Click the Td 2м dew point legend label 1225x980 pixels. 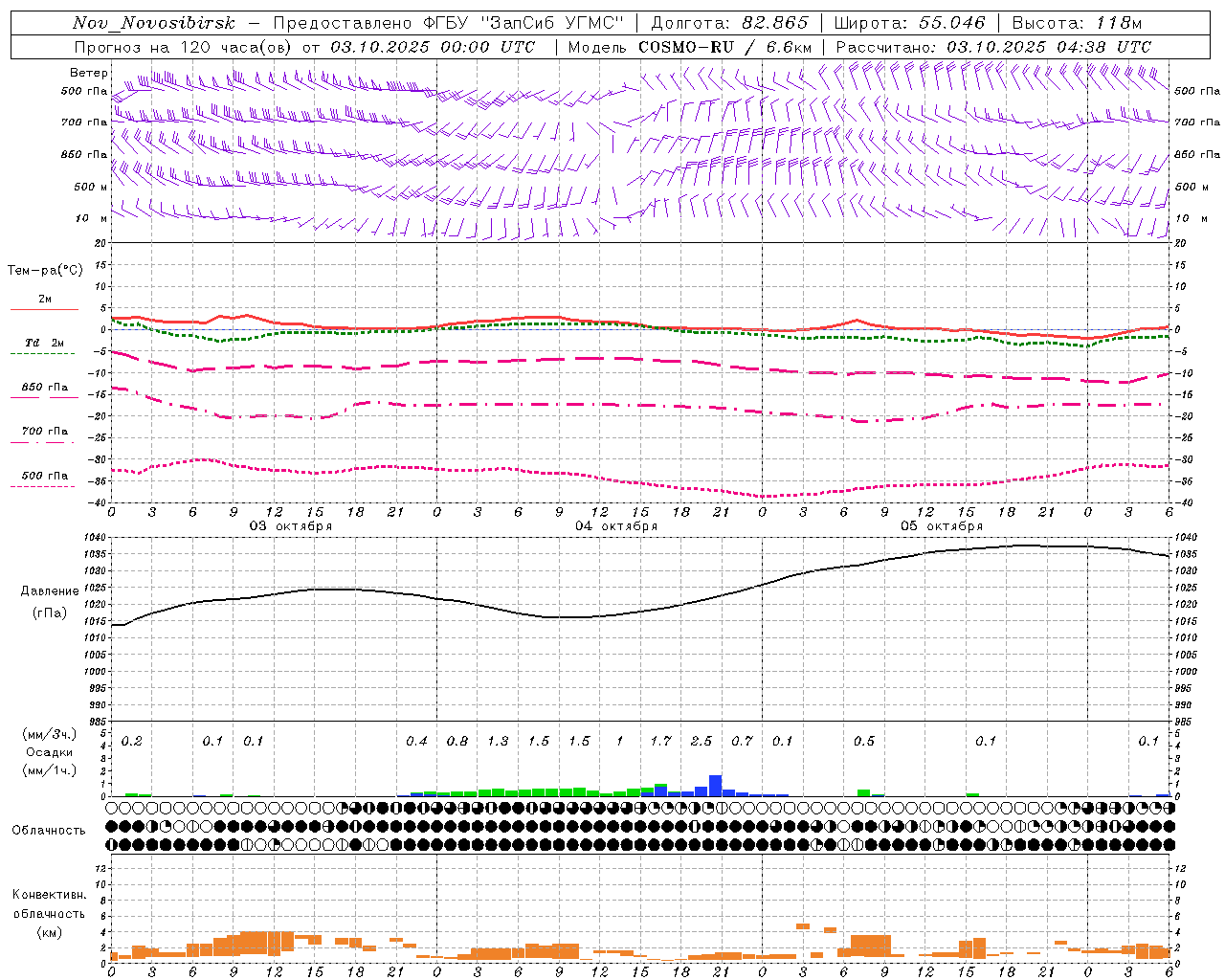(x=44, y=343)
